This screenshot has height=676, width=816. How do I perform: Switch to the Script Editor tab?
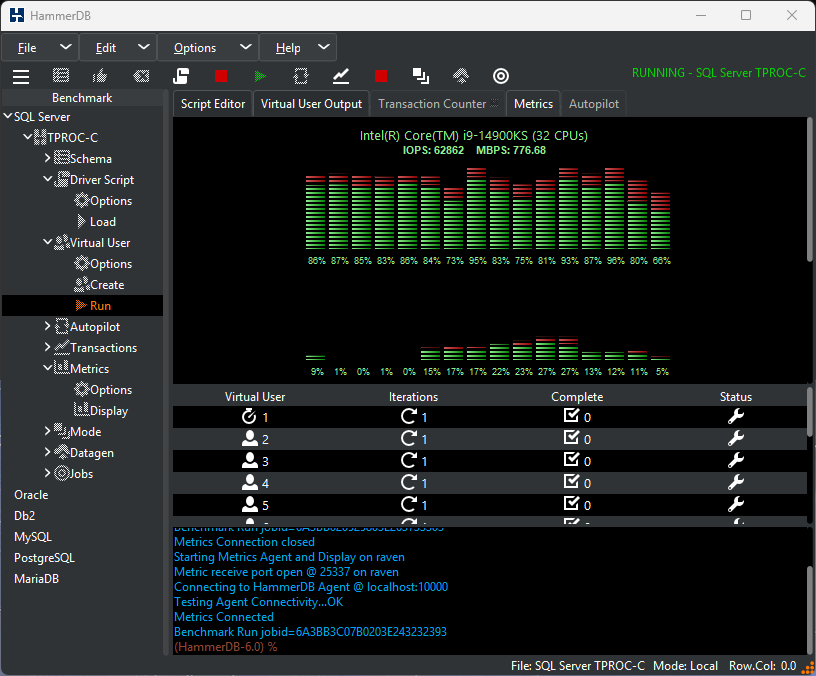coord(213,104)
